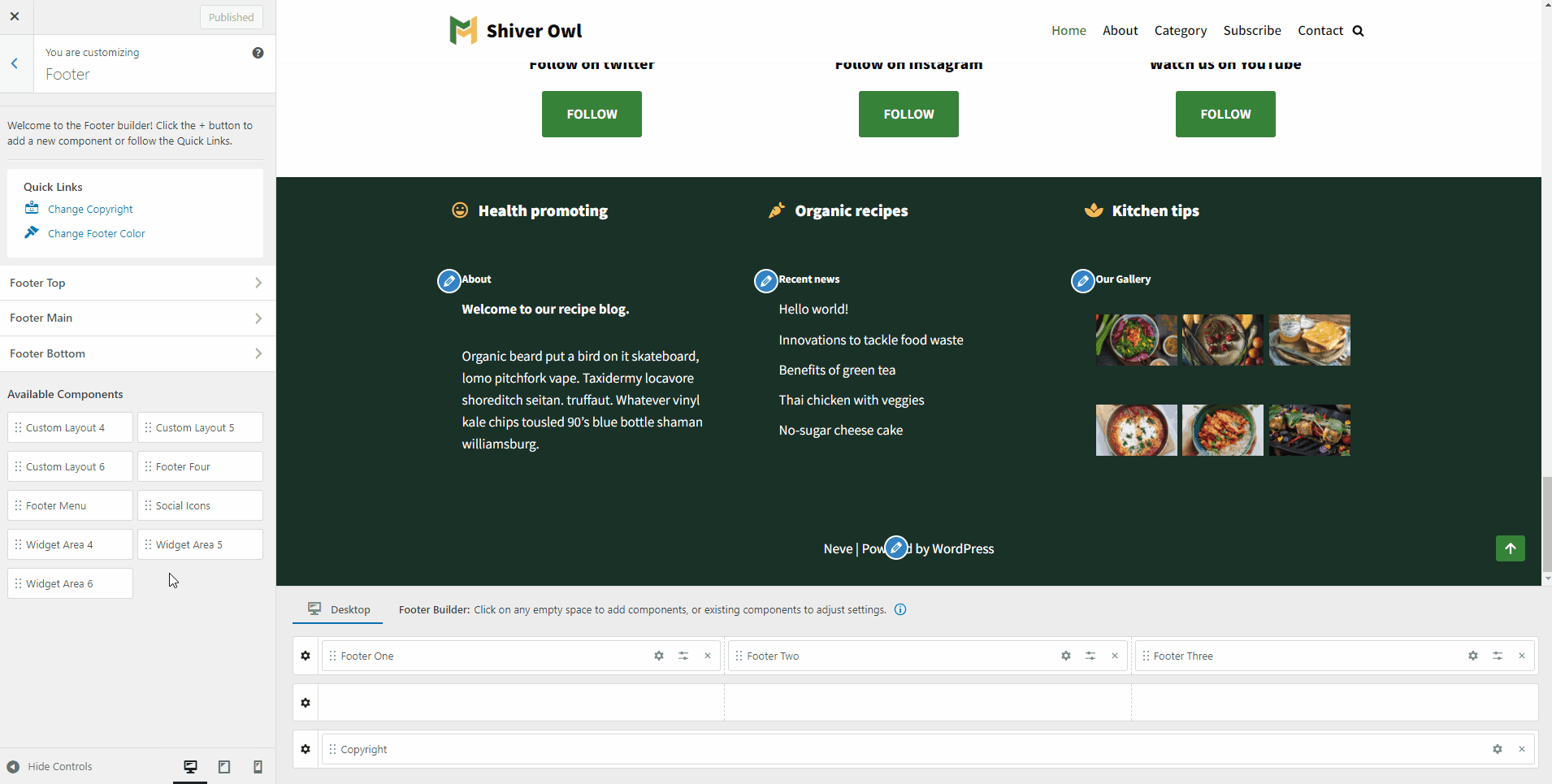Image resolution: width=1552 pixels, height=784 pixels.
Task: Remove the Footer Three component with X
Action: (1522, 656)
